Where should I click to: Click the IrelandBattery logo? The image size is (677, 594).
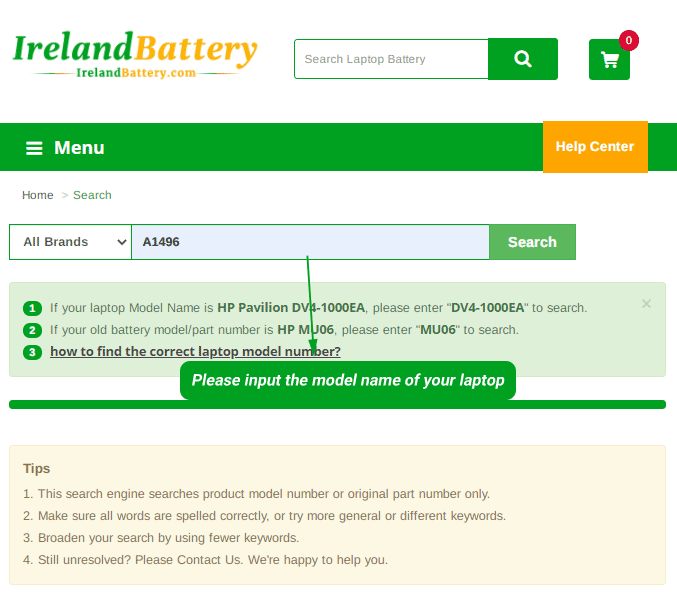pyautogui.click(x=135, y=57)
